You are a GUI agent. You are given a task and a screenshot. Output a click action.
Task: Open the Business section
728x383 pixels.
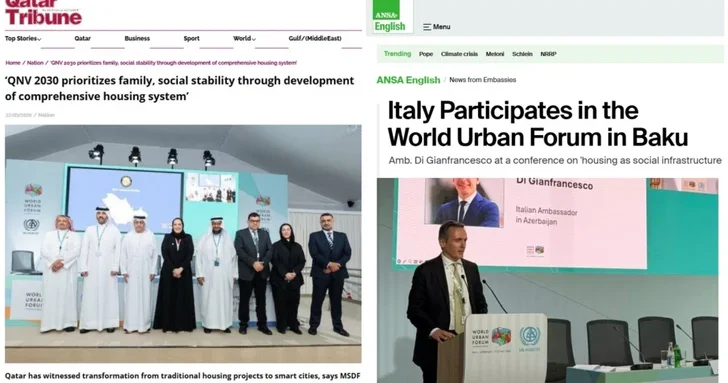pyautogui.click(x=137, y=39)
